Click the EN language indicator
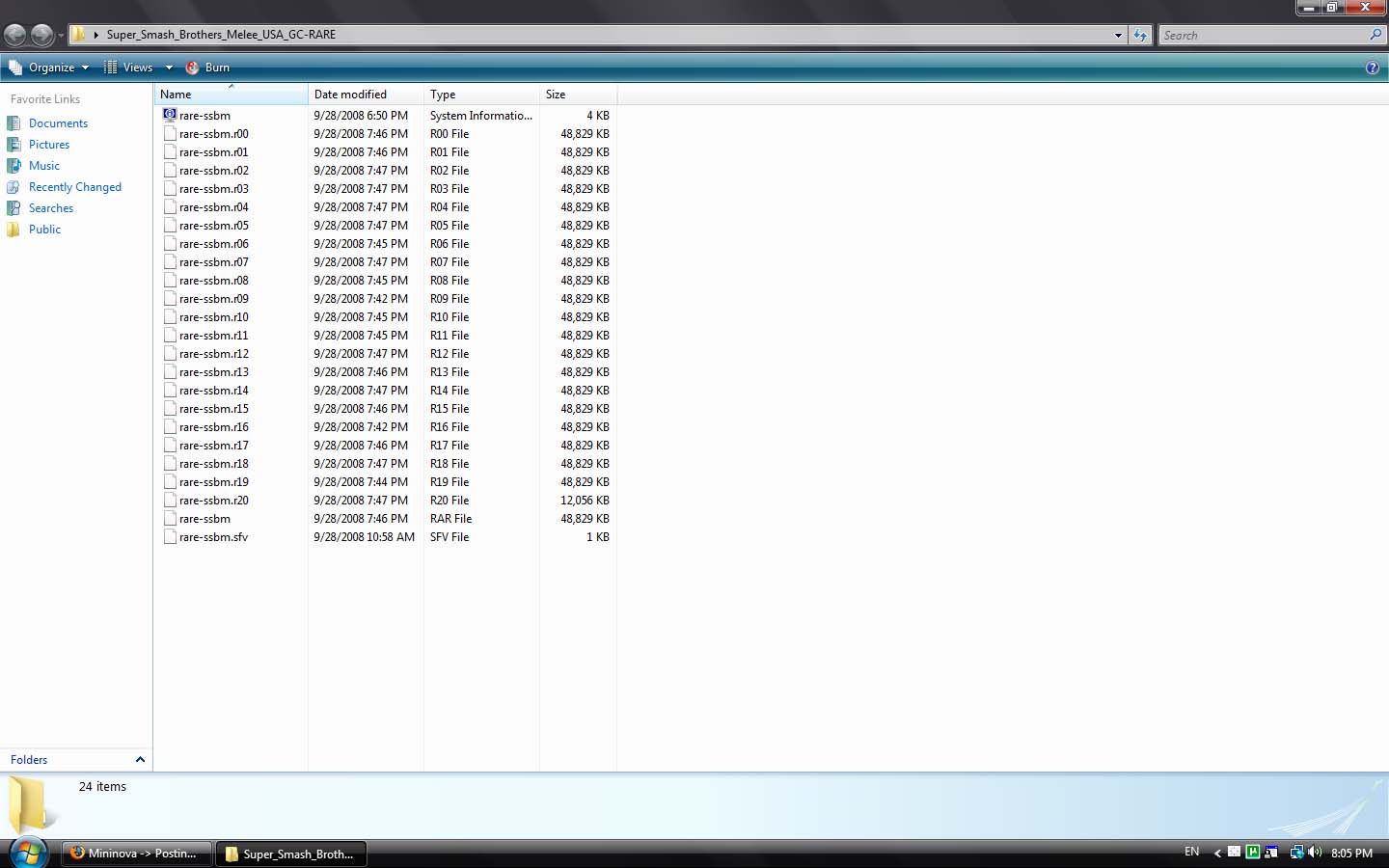The height and width of the screenshot is (868, 1389). [1191, 852]
